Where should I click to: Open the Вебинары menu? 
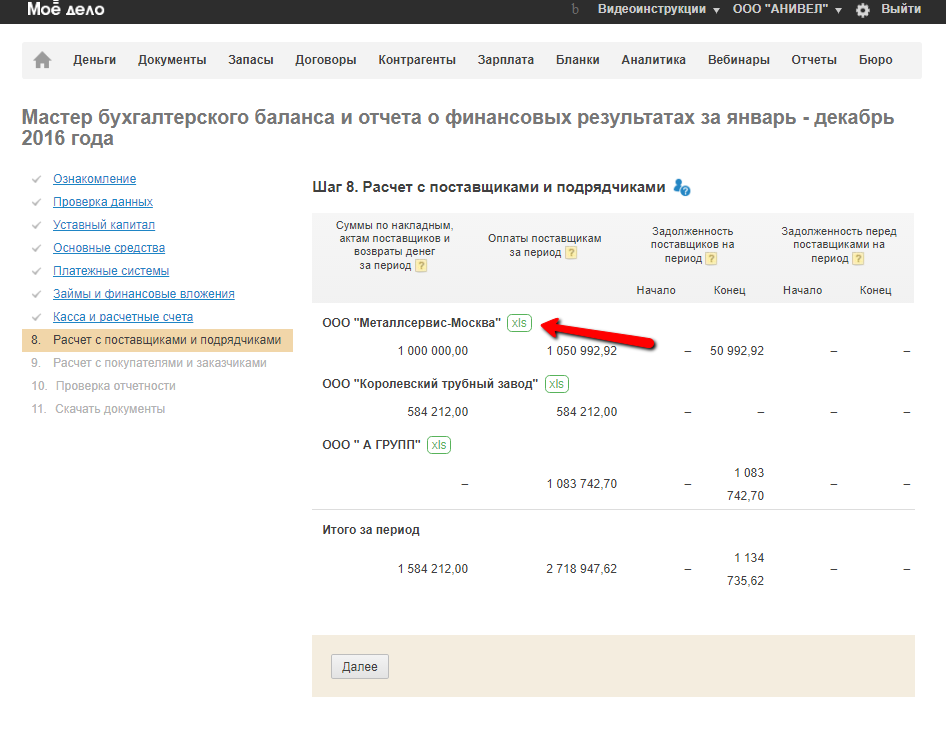[738, 60]
